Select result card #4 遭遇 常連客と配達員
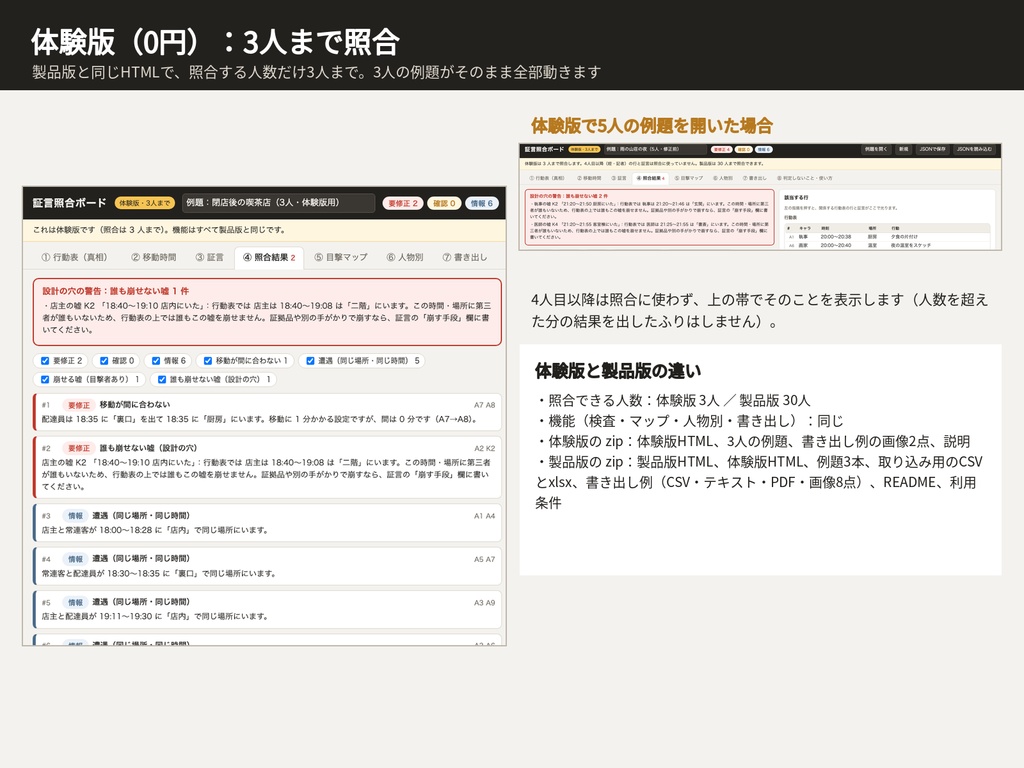 [x=267, y=566]
